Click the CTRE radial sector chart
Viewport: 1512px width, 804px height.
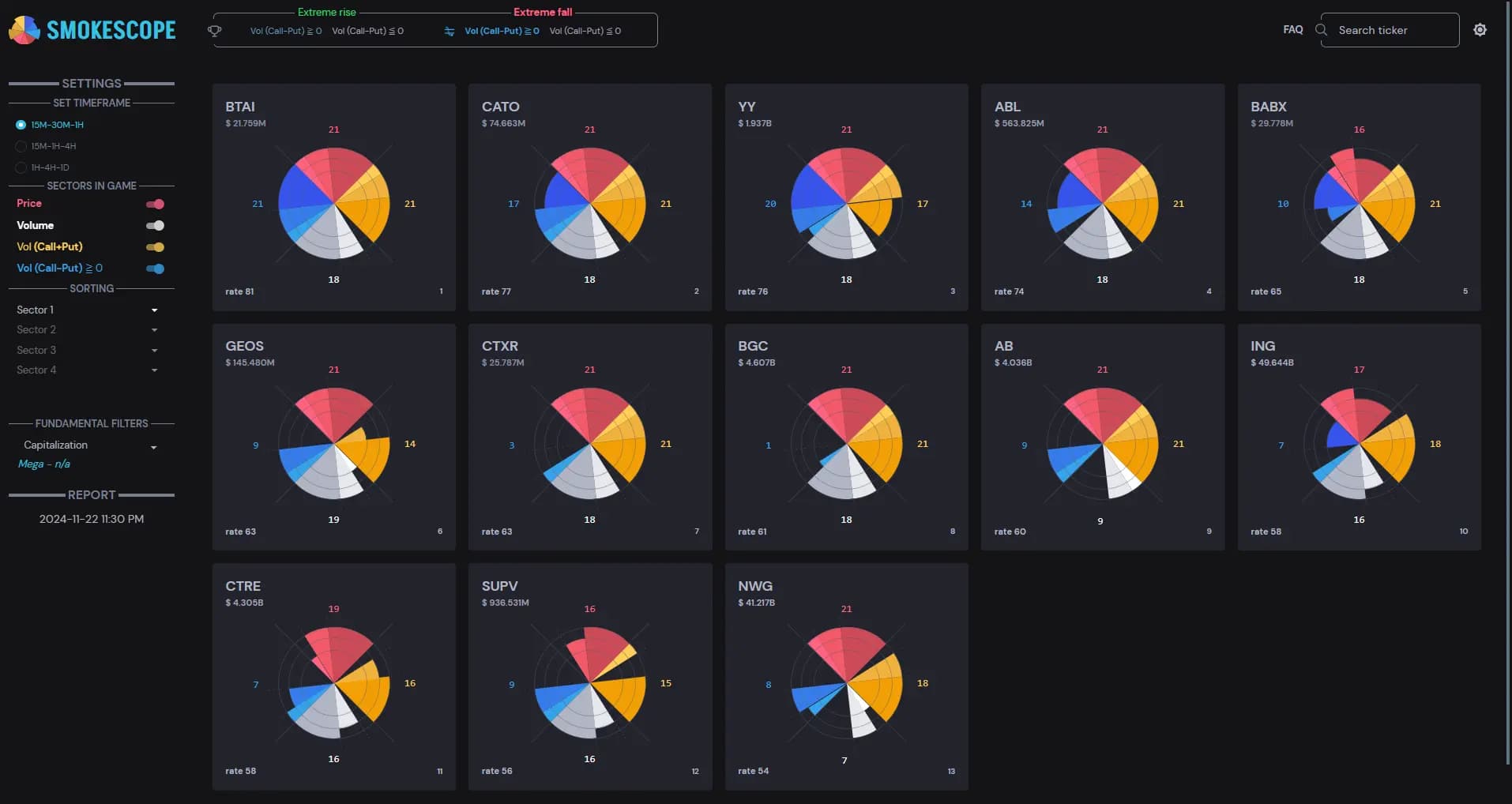334,683
